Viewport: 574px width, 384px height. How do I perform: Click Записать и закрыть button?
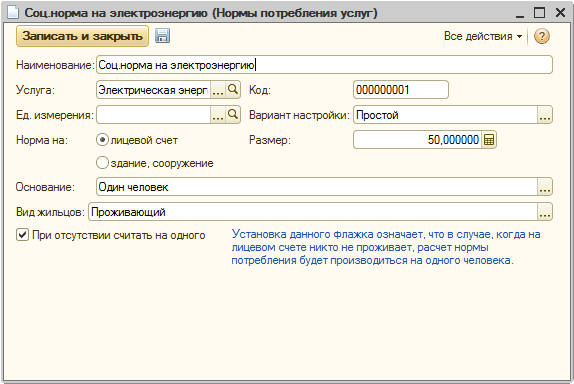pyautogui.click(x=82, y=36)
